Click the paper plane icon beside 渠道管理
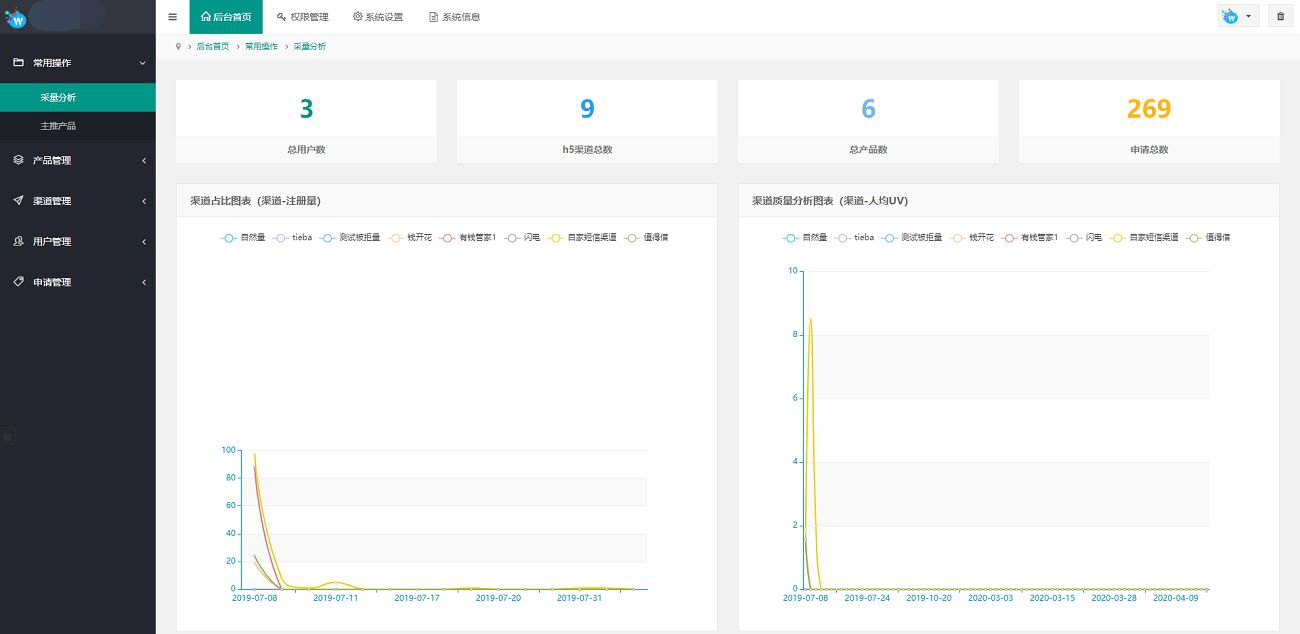This screenshot has width=1300, height=634. click(18, 200)
